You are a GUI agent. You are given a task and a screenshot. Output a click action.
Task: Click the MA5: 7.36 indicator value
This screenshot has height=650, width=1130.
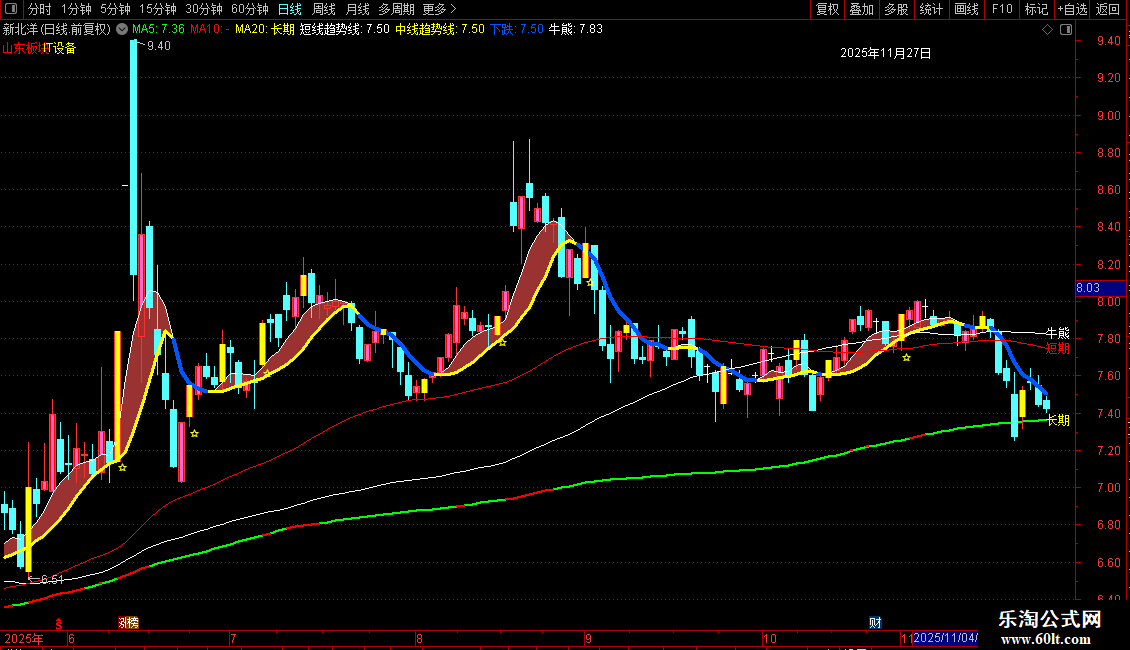point(158,29)
